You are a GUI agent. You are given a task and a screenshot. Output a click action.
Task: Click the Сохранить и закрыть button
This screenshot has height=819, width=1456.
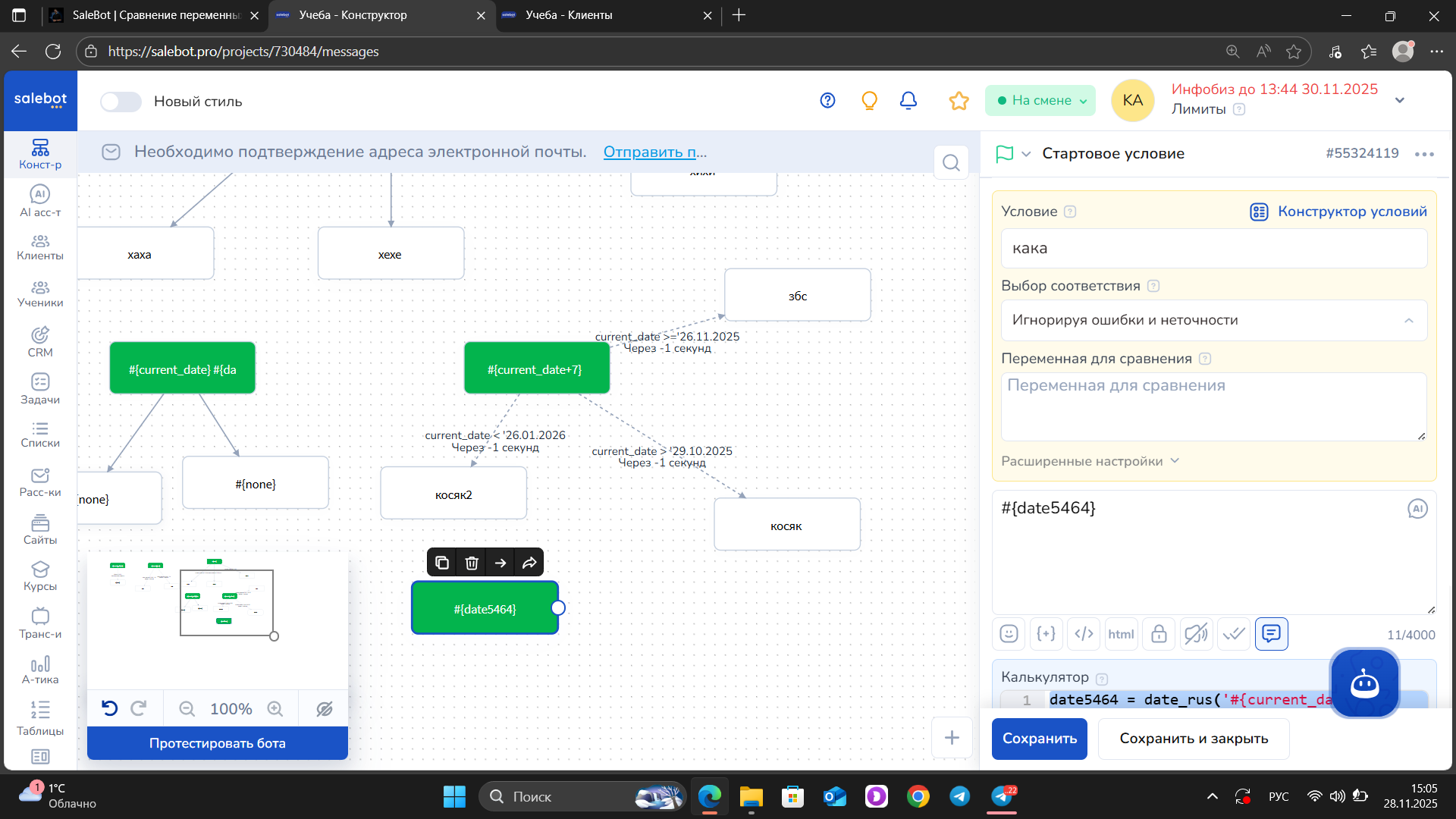tap(1194, 739)
